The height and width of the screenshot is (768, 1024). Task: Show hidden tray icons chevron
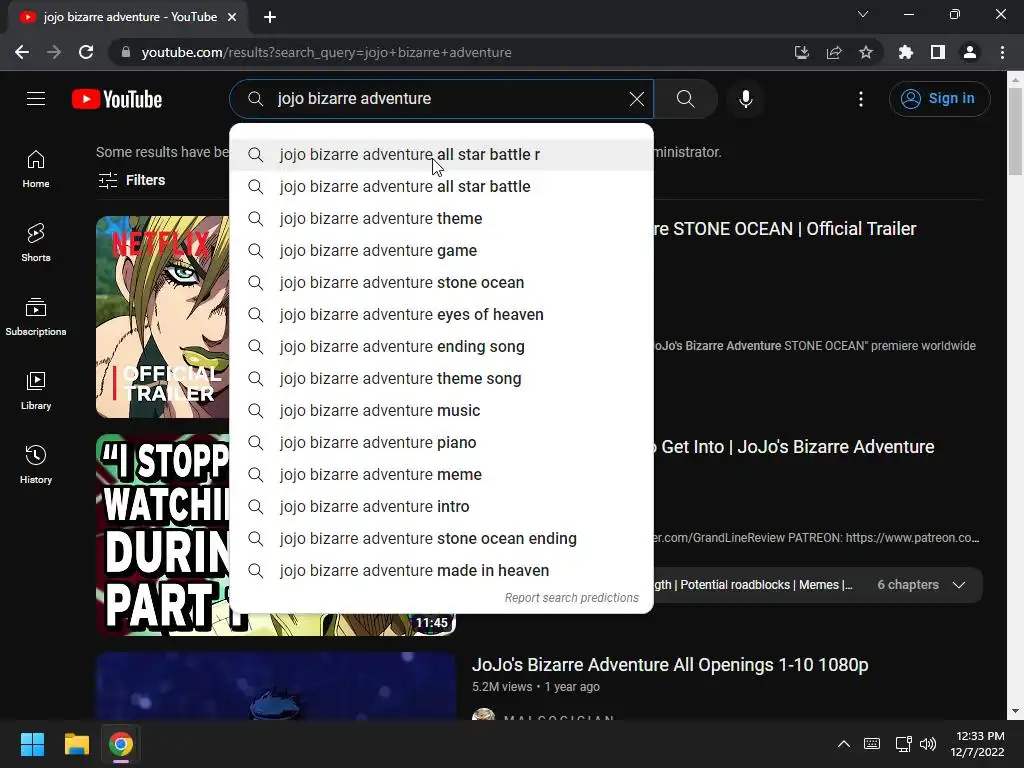click(x=844, y=744)
